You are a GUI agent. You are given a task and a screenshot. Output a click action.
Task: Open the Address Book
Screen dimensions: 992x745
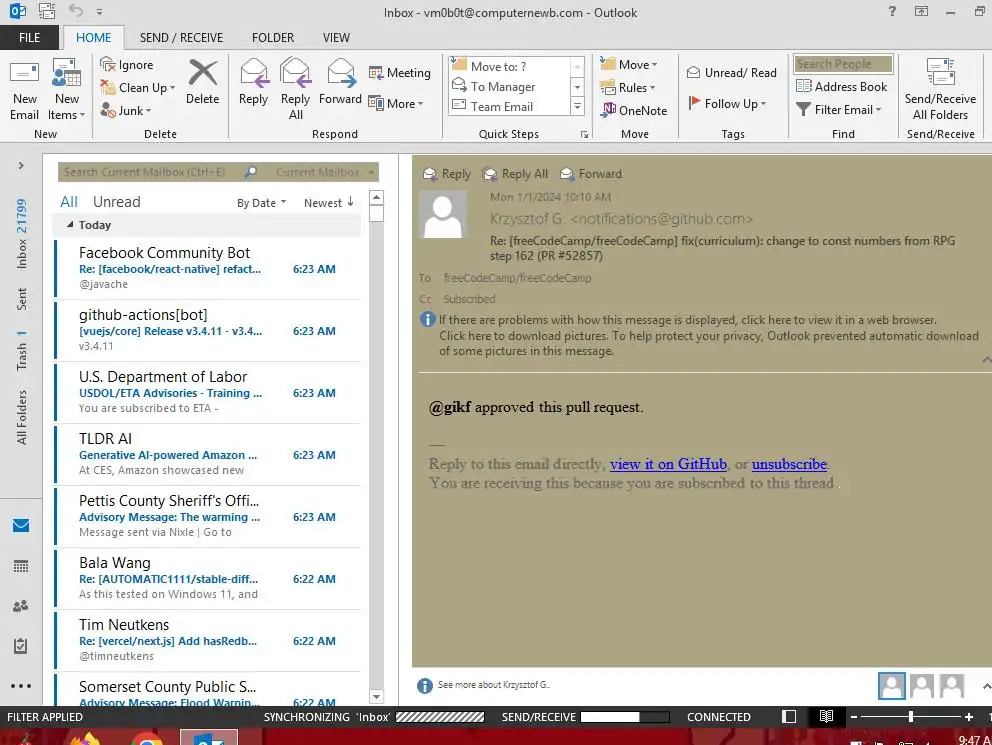[841, 86]
